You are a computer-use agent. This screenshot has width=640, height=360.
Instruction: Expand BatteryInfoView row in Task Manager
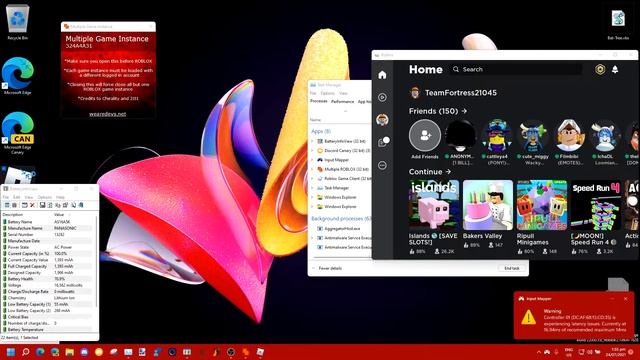[312, 141]
